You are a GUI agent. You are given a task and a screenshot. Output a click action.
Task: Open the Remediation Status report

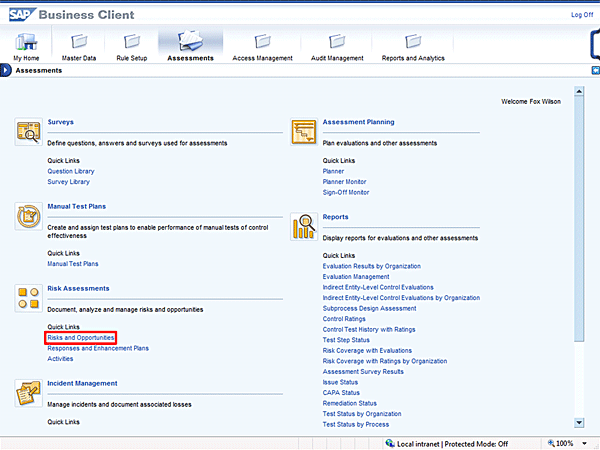tap(350, 403)
